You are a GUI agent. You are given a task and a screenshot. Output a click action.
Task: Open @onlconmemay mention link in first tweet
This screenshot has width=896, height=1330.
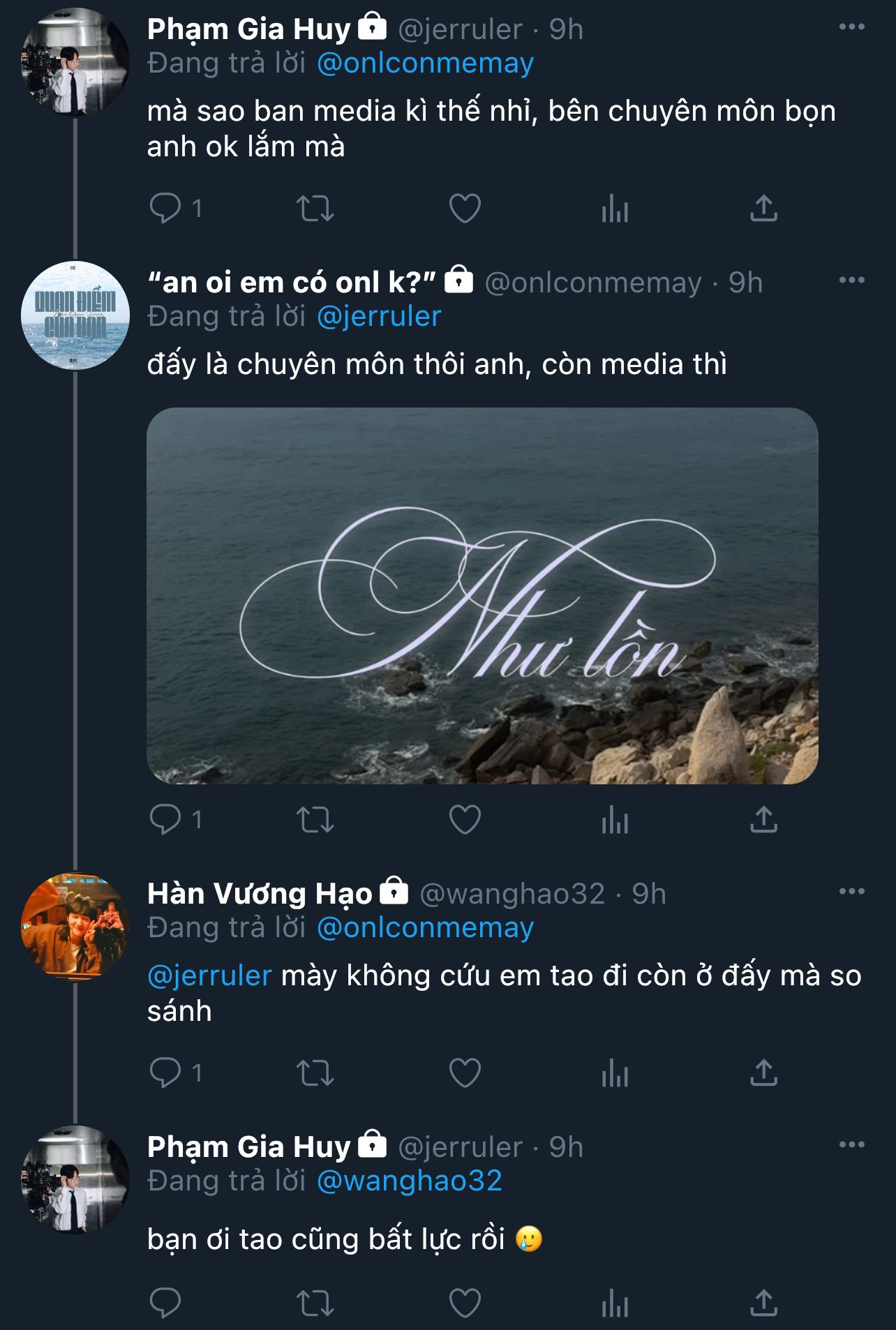pos(425,63)
